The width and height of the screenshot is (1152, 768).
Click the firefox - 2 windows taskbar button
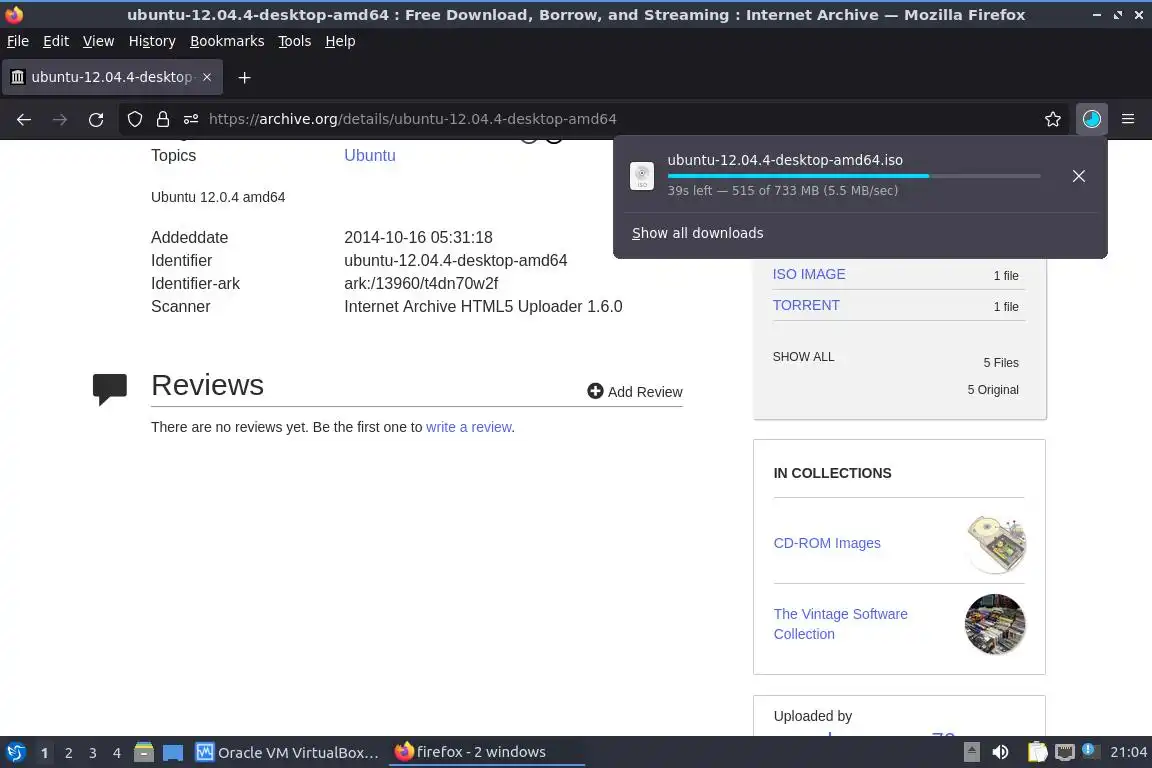click(x=486, y=752)
